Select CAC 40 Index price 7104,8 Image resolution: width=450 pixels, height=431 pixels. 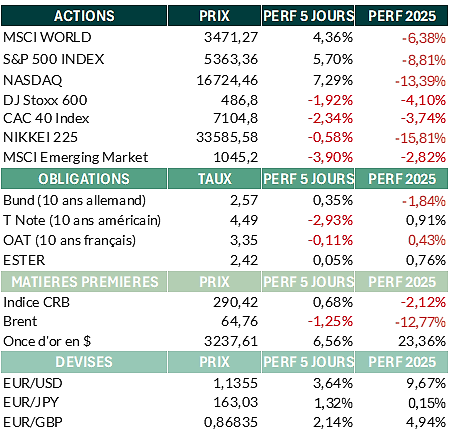point(236,118)
